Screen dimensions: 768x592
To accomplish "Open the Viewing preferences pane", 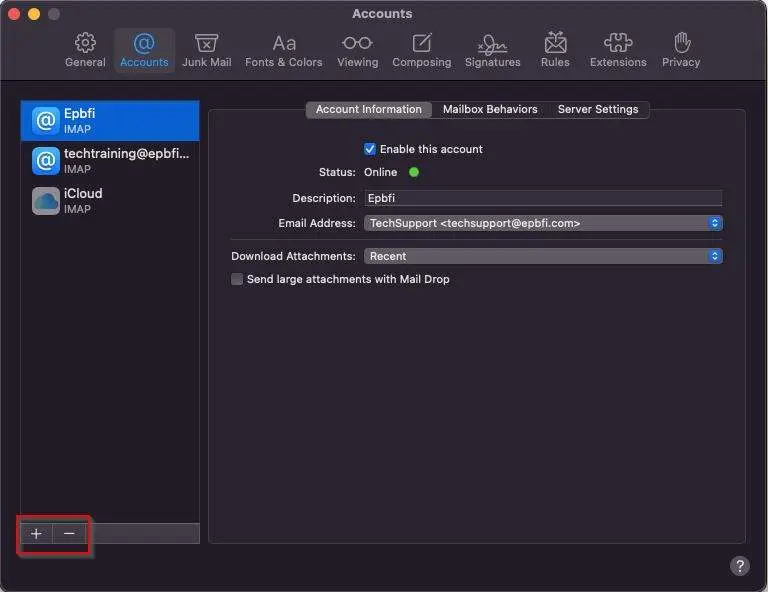I will point(357,50).
